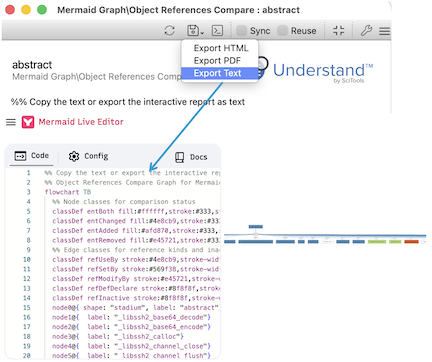This screenshot has width=432, height=362.
Task: Choose Export Text from the menu
Action: pyautogui.click(x=220, y=73)
